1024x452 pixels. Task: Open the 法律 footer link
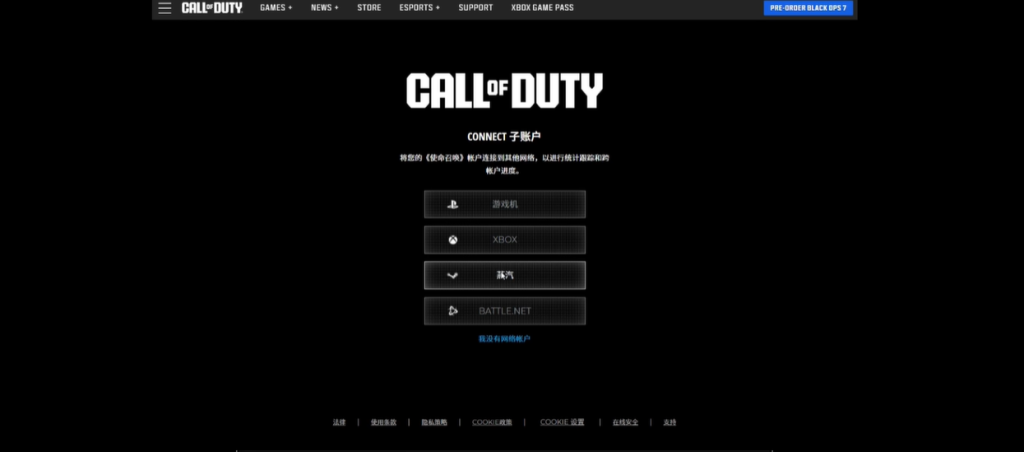[339, 422]
